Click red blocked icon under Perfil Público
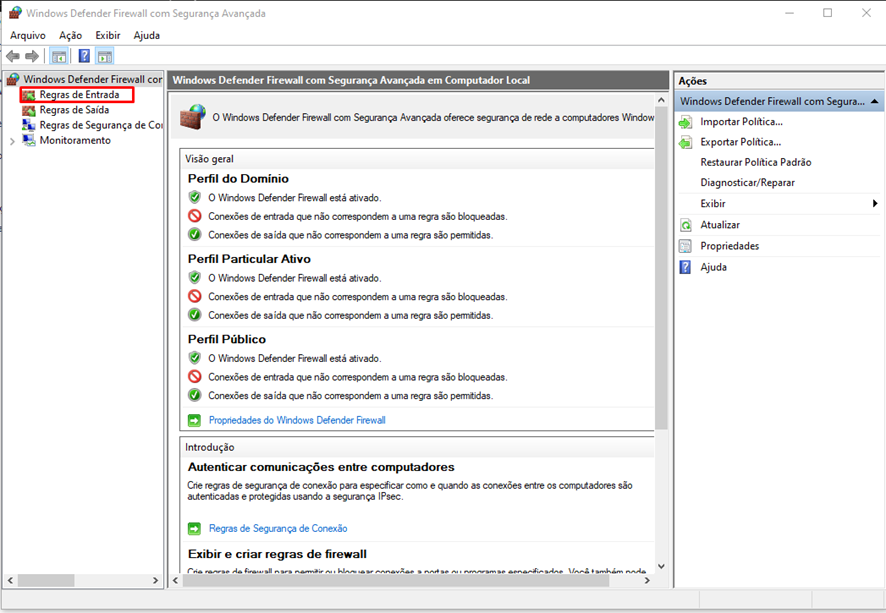The width and height of the screenshot is (886, 613). [195, 376]
